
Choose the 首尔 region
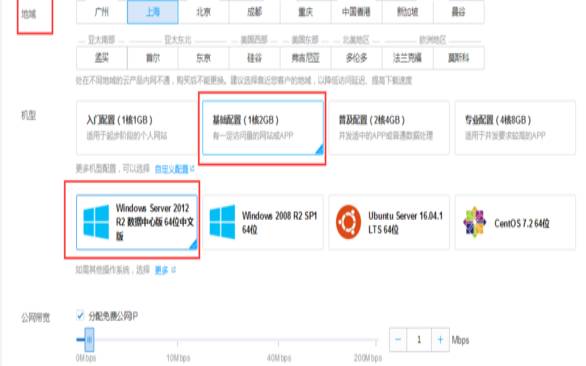coord(152,58)
